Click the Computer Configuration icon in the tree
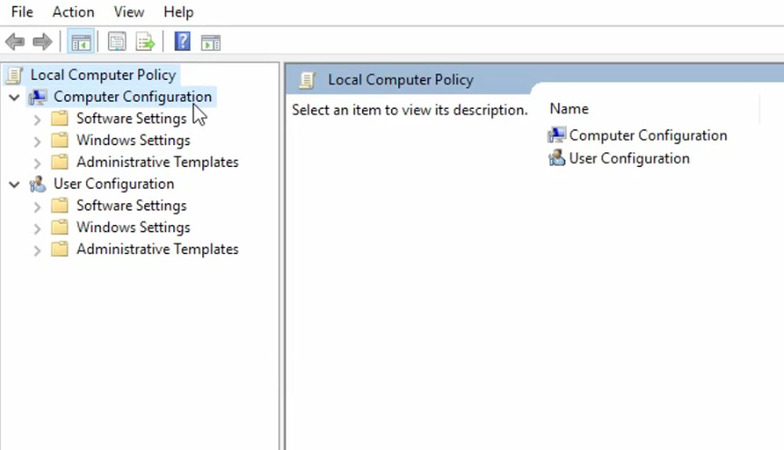Image resolution: width=784 pixels, height=450 pixels. [38, 97]
